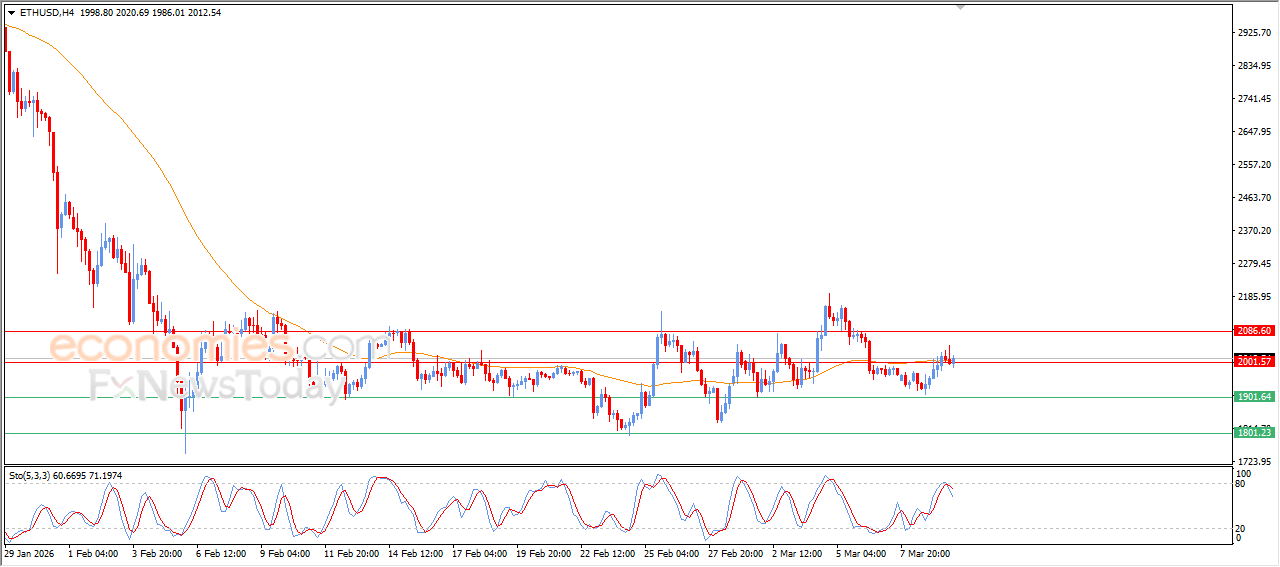Select the red 2086.60 price label
Viewport: 1280px width, 567px height.
point(1254,331)
